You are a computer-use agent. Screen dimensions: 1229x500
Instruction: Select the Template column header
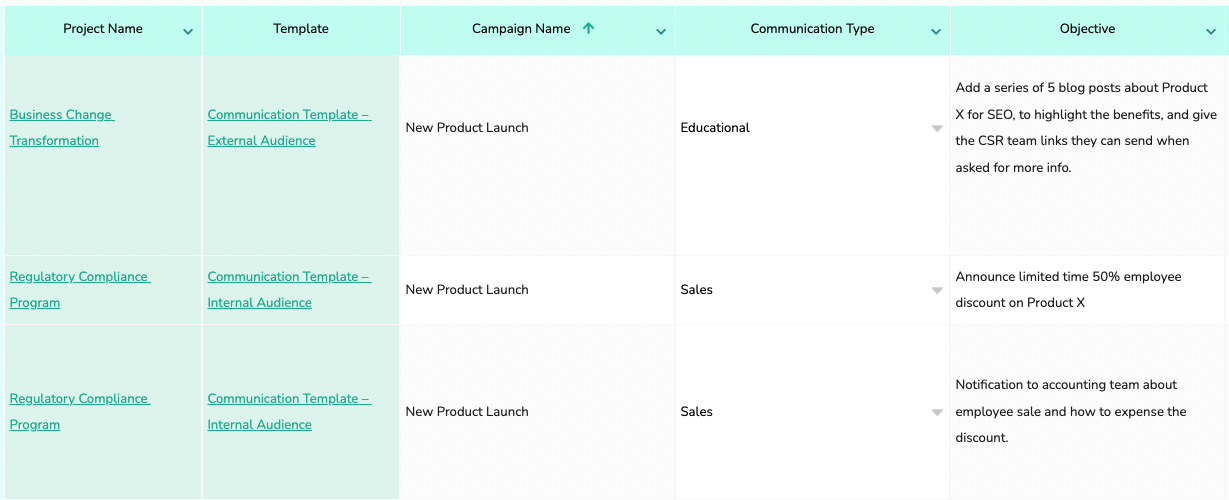click(301, 29)
